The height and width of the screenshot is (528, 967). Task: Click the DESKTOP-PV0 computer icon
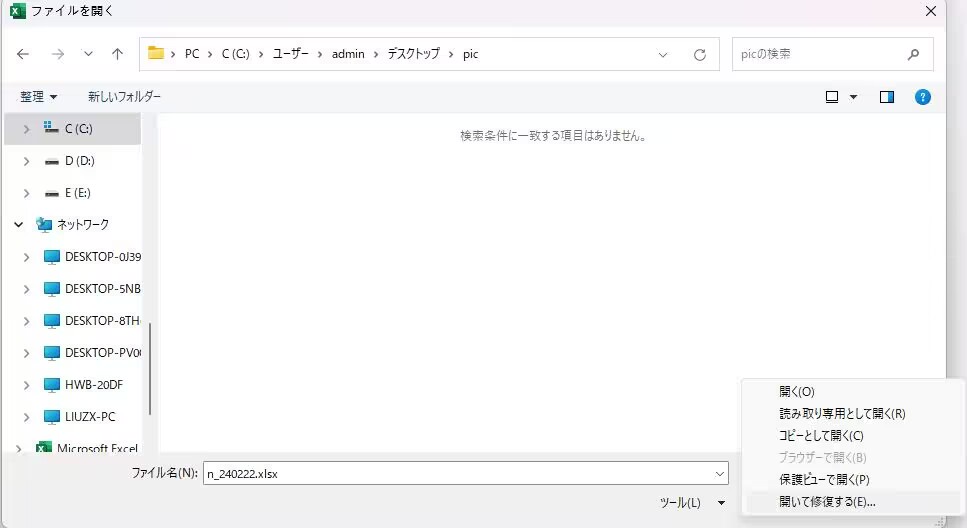point(52,353)
